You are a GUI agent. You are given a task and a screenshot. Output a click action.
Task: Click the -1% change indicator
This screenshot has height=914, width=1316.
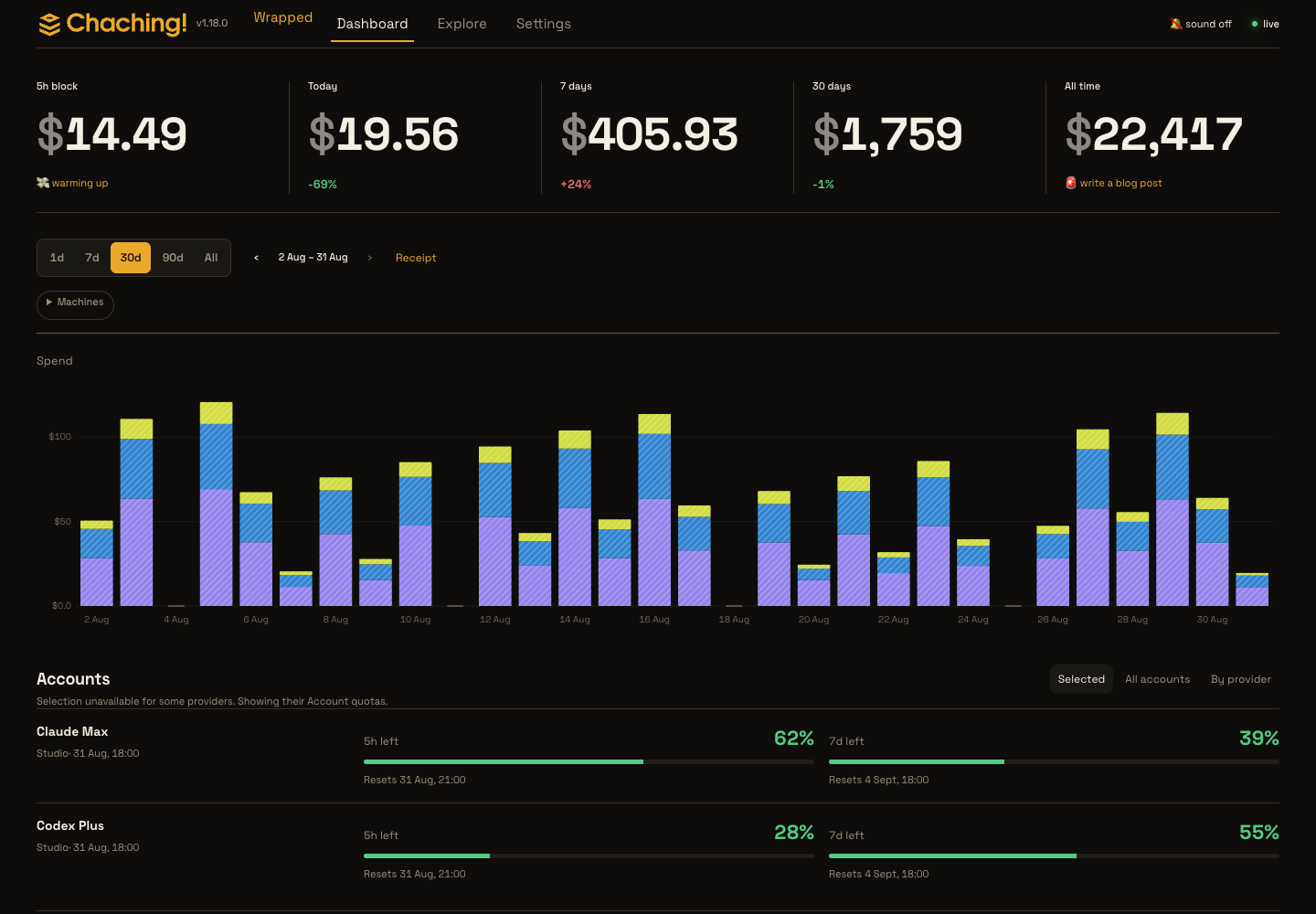(823, 184)
